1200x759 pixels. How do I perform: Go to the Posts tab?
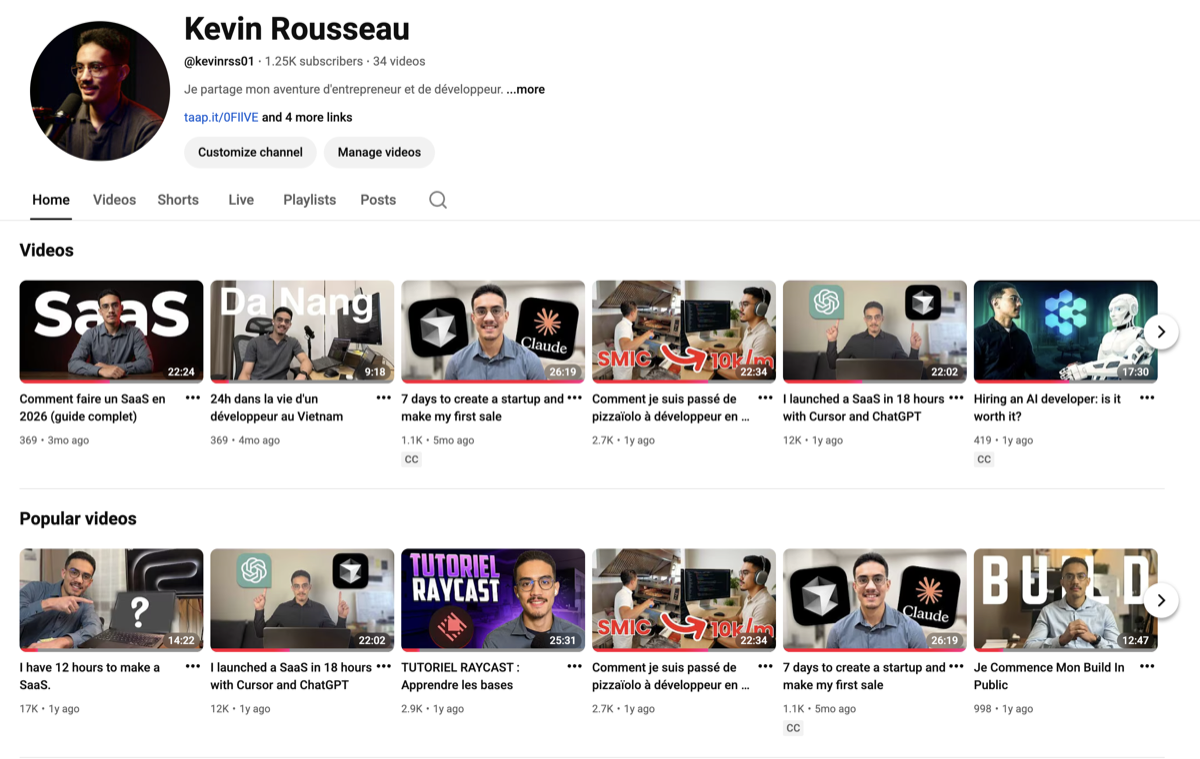[378, 200]
